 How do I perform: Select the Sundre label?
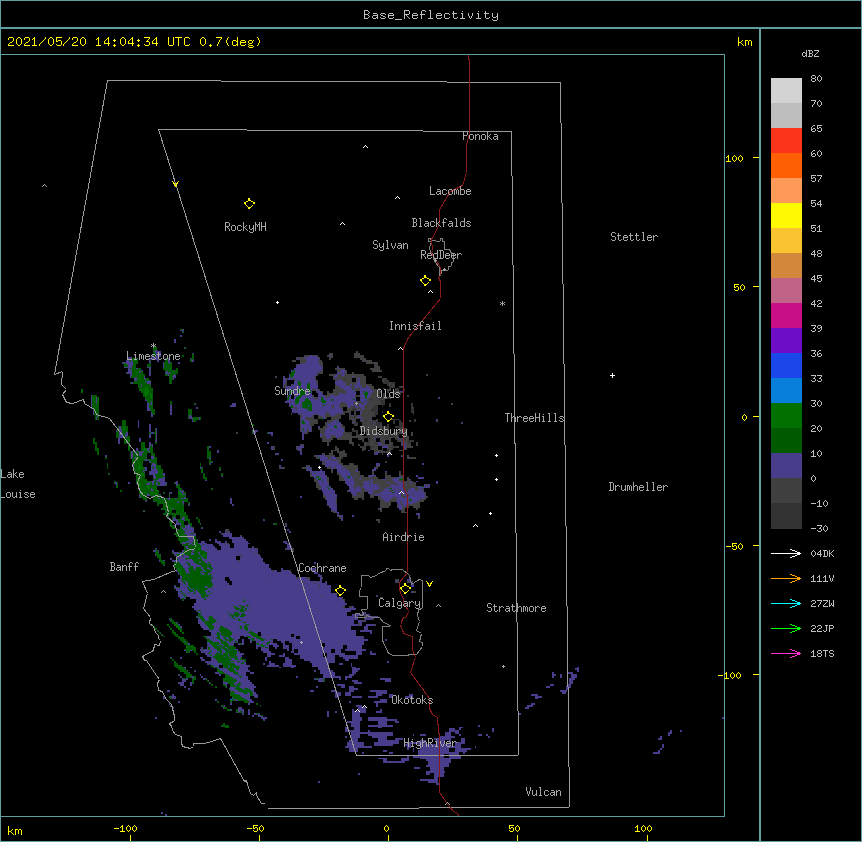tap(292, 391)
